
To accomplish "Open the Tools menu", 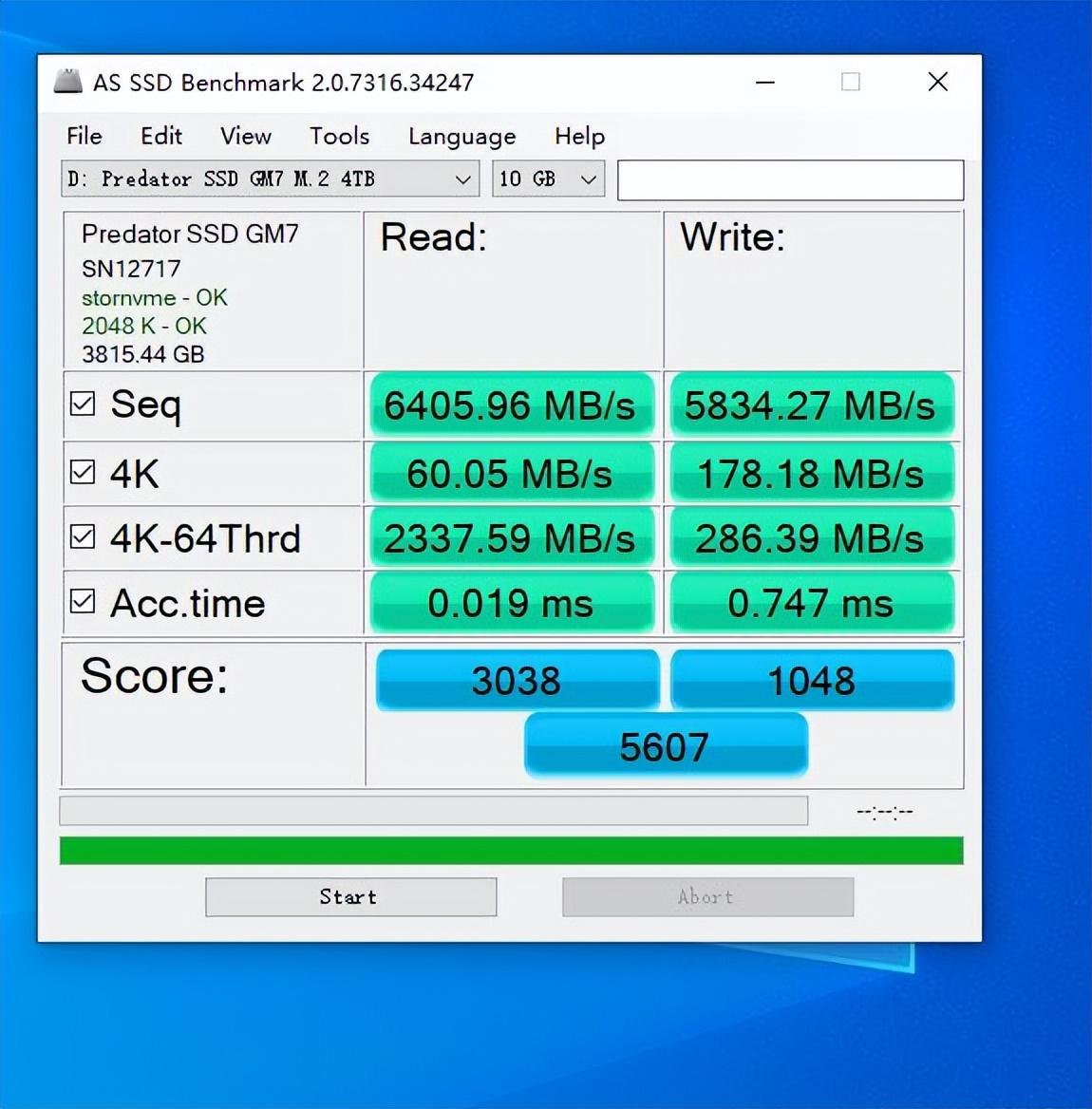I will coord(340,135).
